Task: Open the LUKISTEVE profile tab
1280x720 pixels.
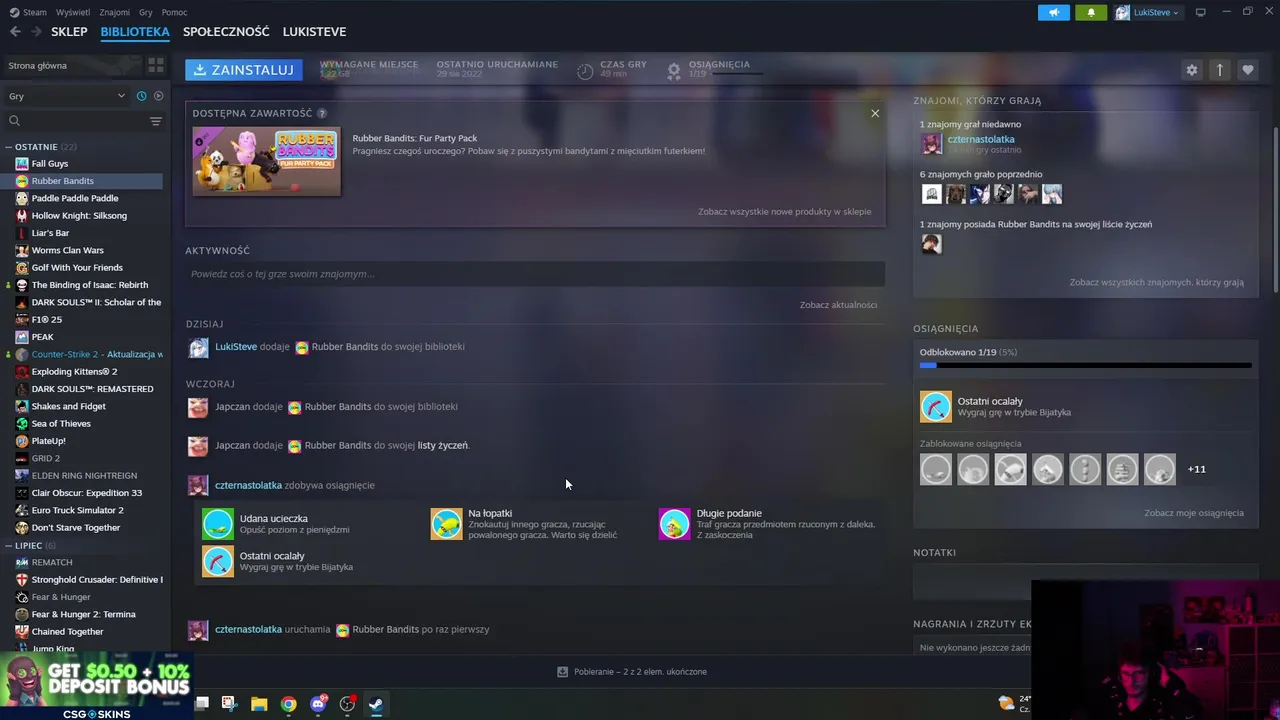Action: (x=314, y=32)
